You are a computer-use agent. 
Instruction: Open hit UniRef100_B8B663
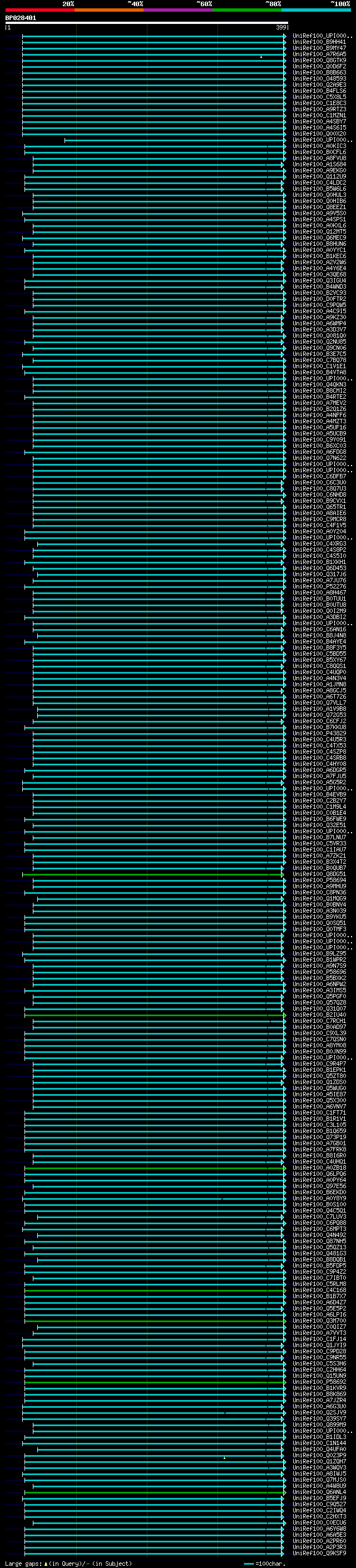tap(319, 73)
